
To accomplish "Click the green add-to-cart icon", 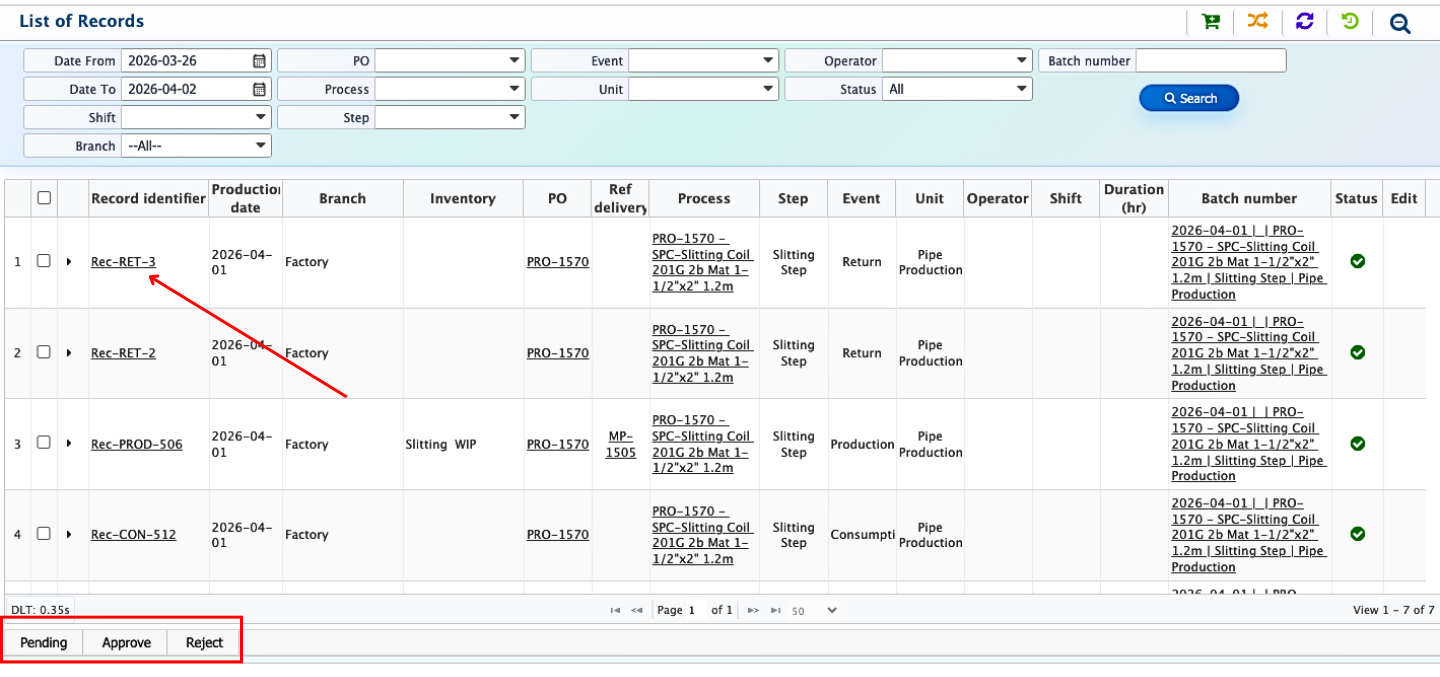I will tap(1211, 22).
